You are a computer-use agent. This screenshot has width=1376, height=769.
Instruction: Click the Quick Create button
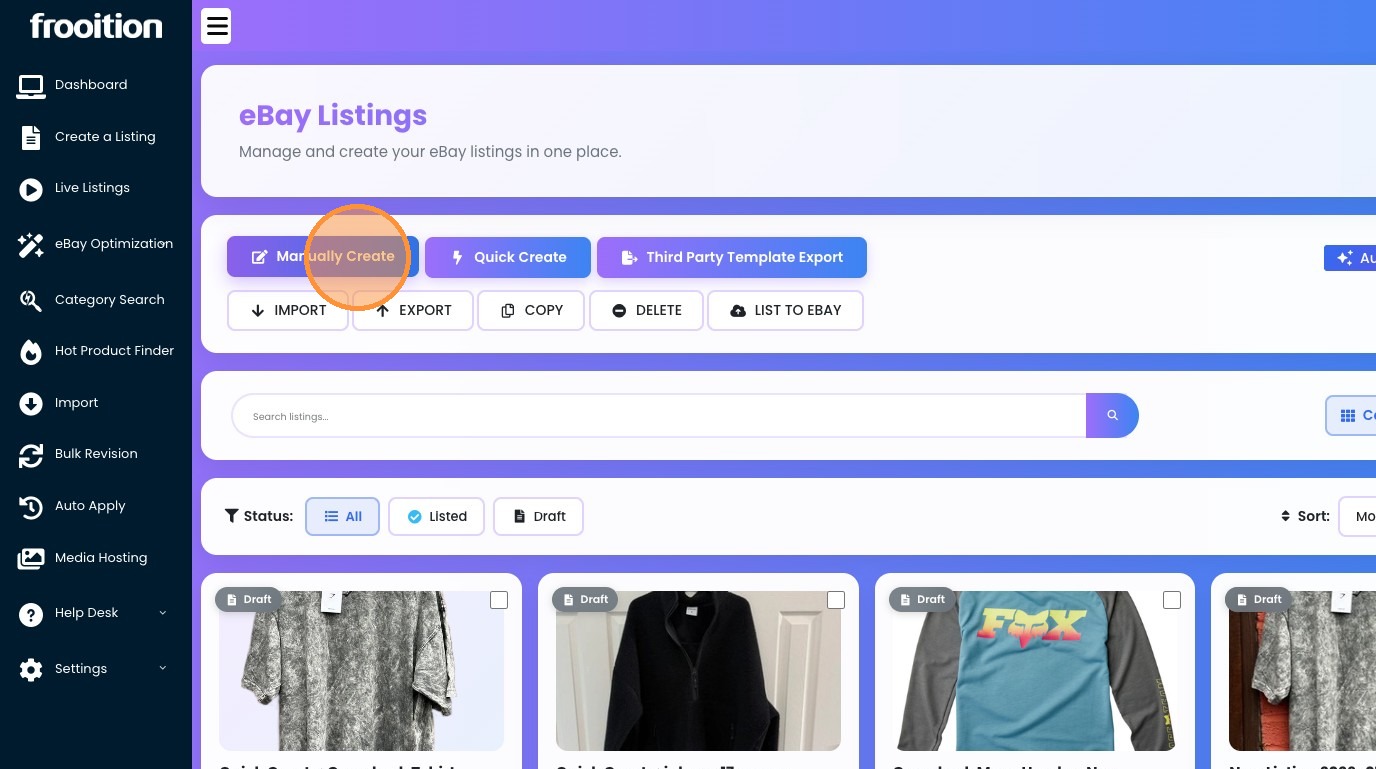pos(508,257)
